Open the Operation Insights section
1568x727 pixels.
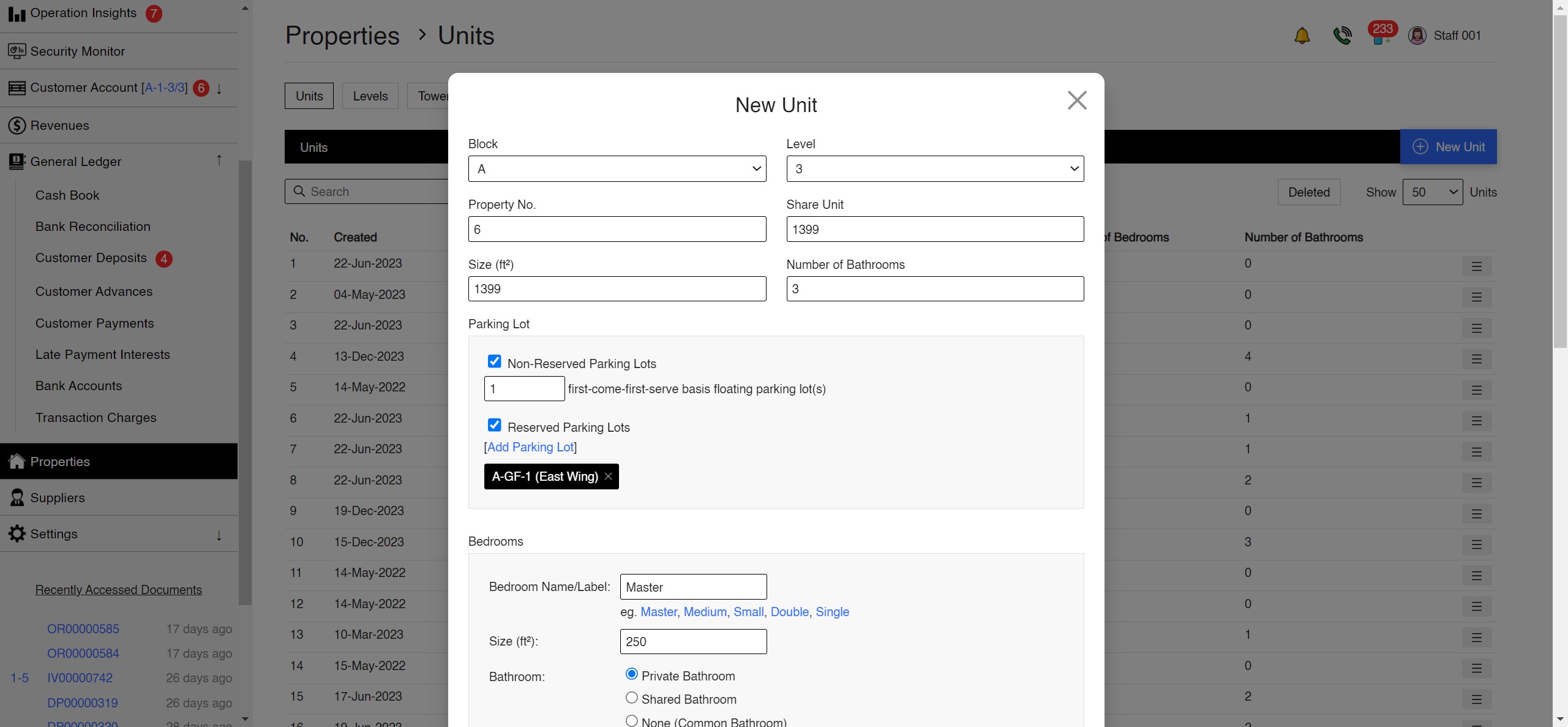[84, 12]
